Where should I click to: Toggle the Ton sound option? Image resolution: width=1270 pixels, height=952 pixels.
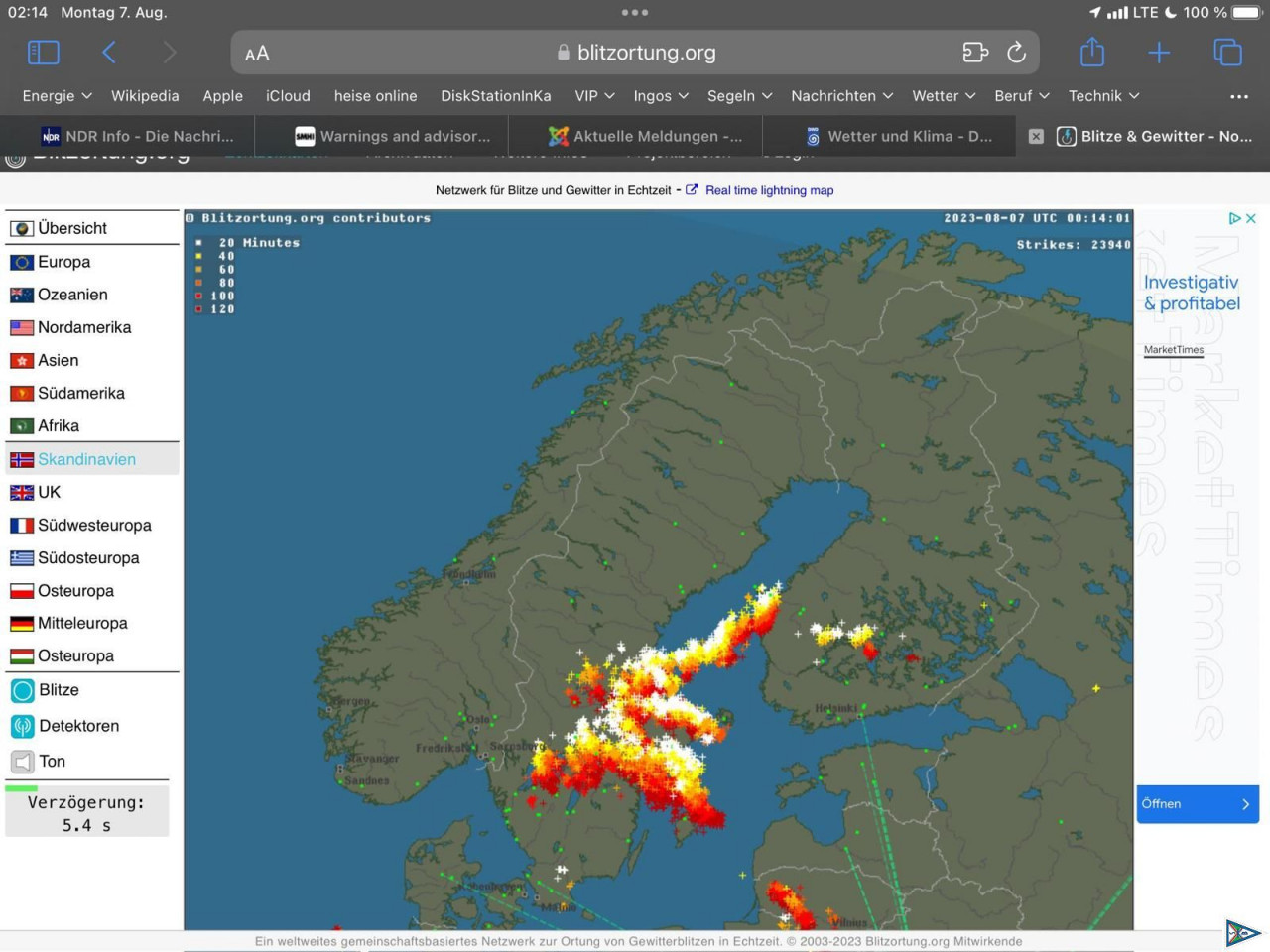tap(52, 762)
